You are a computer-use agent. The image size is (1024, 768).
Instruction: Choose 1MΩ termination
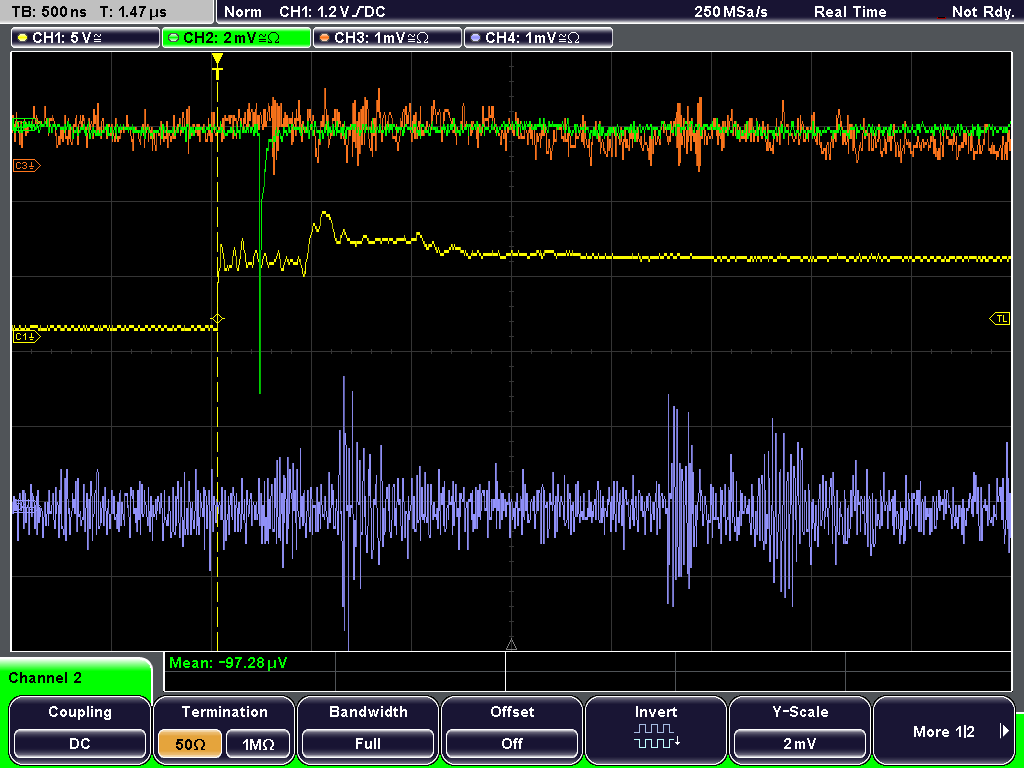[x=258, y=744]
